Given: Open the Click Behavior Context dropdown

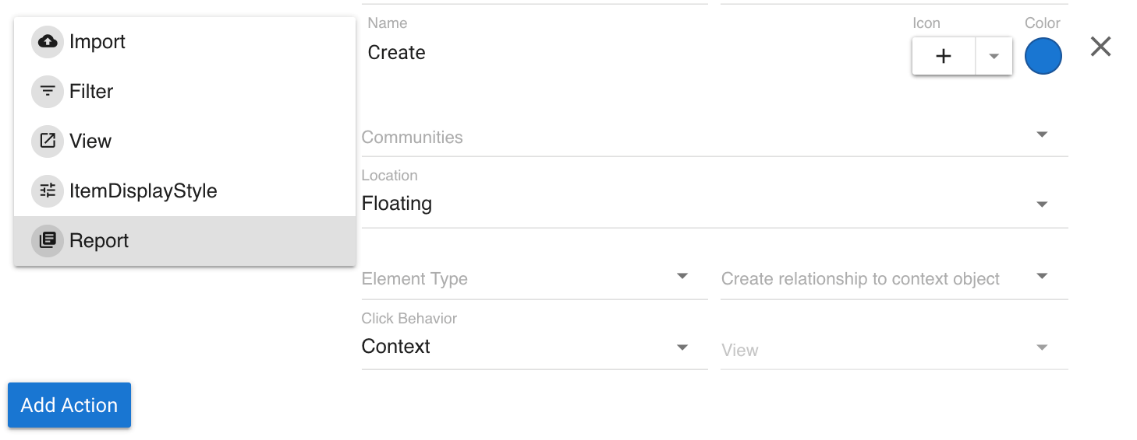Looking at the screenshot, I should pos(682,347).
